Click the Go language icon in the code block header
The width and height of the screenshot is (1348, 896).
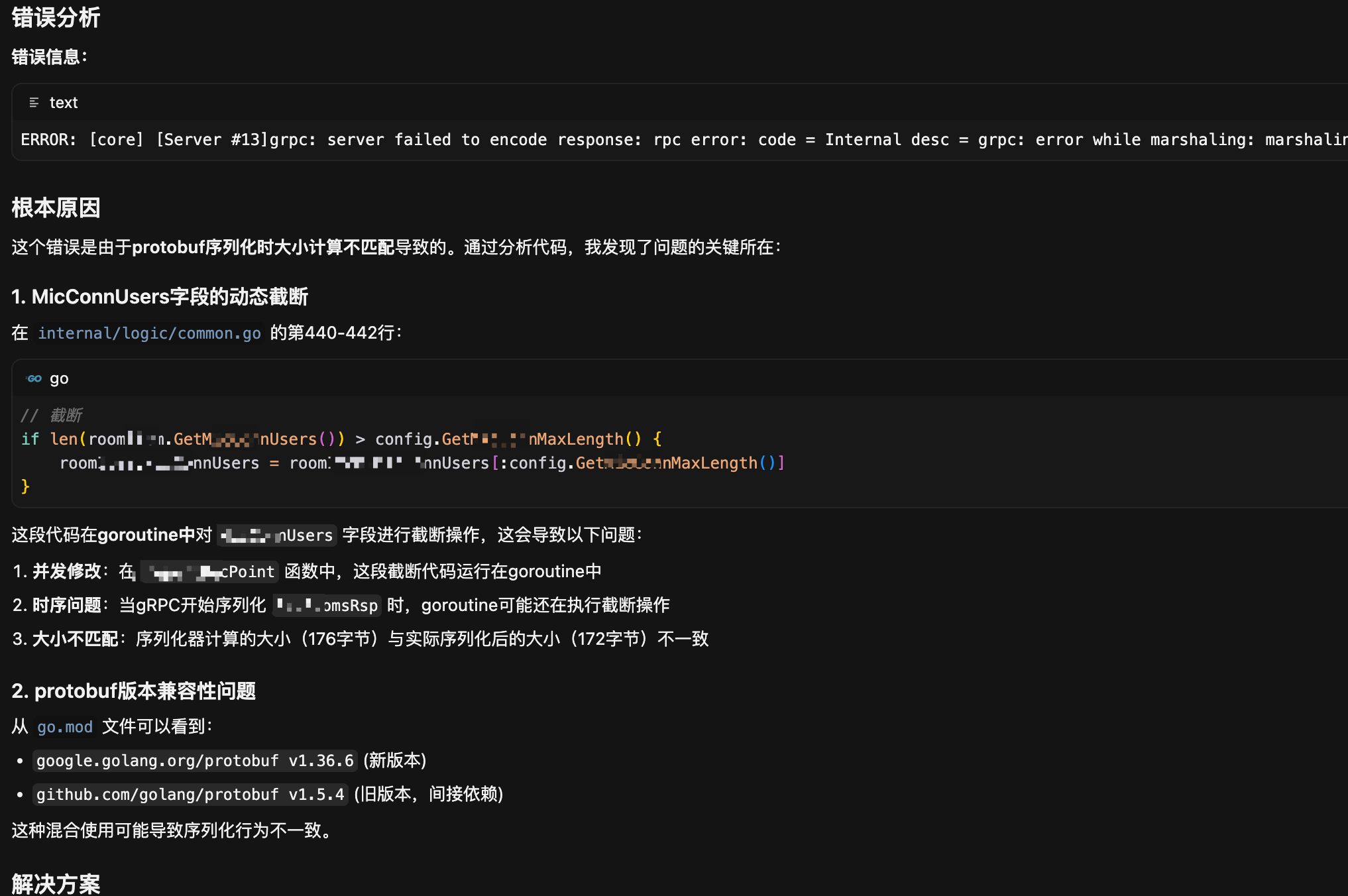34,378
